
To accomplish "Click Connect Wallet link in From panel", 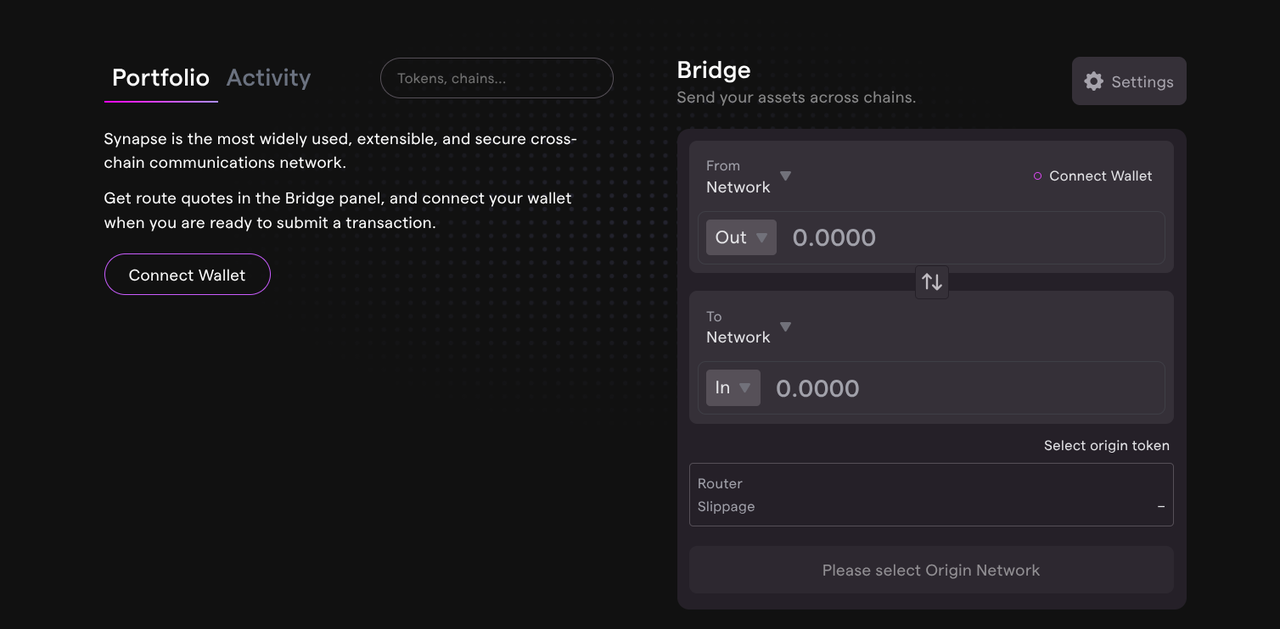I will (1100, 176).
